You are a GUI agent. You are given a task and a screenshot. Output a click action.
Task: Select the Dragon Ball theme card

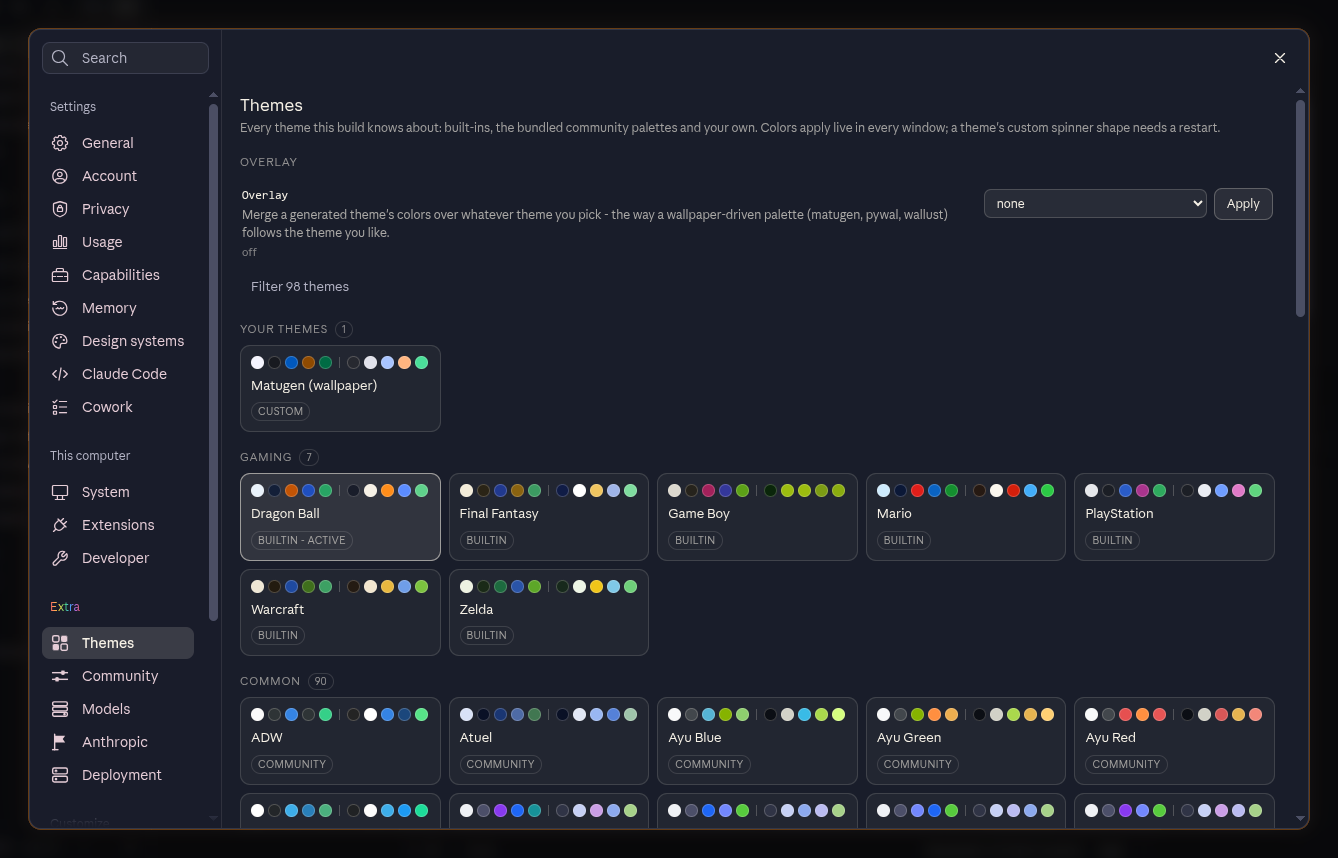pyautogui.click(x=340, y=517)
